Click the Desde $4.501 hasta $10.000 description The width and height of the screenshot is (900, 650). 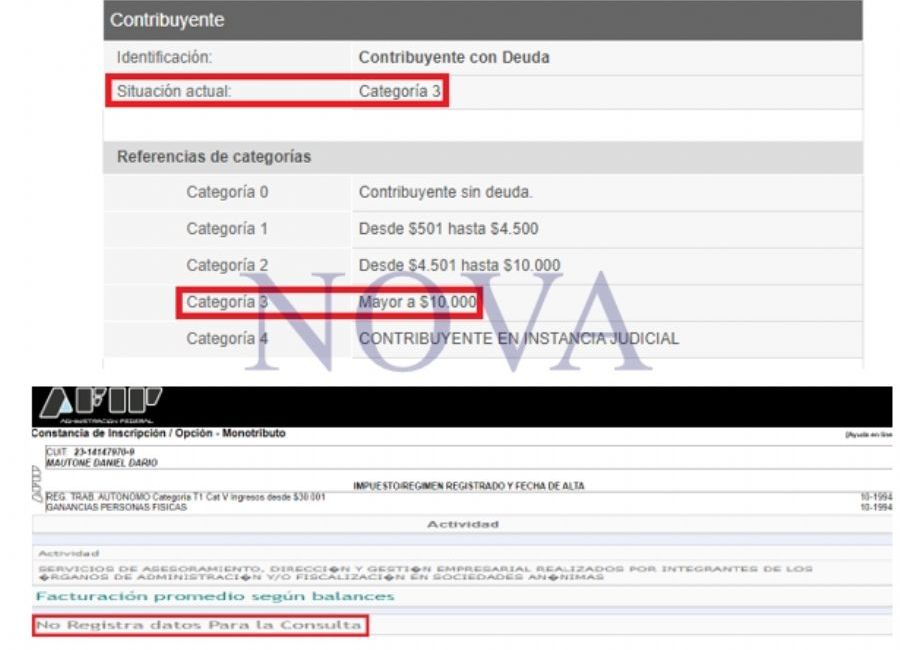point(459,266)
